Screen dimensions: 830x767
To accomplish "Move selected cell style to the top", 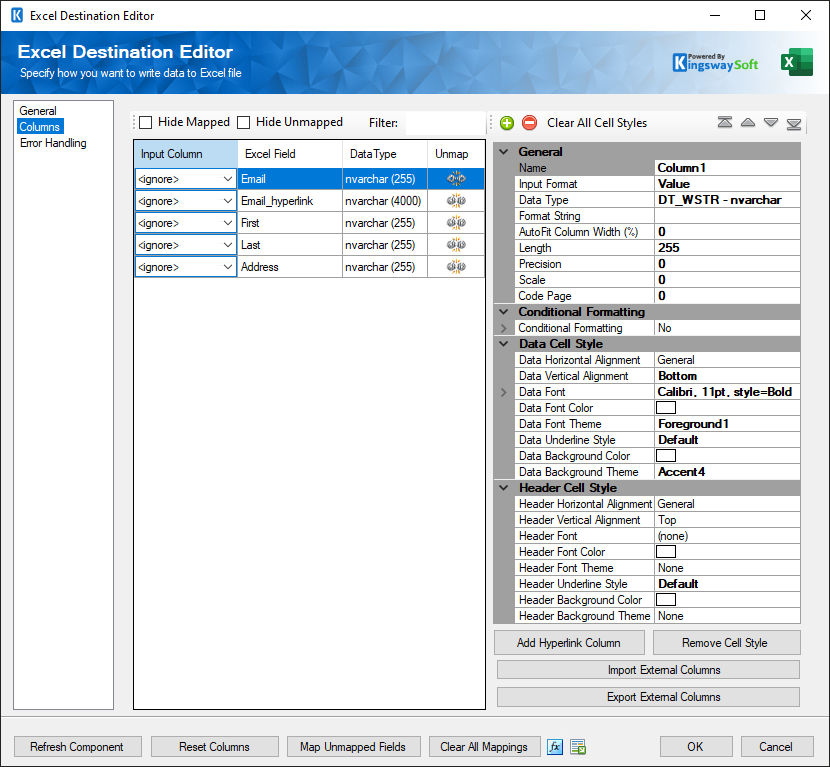I will click(x=725, y=122).
